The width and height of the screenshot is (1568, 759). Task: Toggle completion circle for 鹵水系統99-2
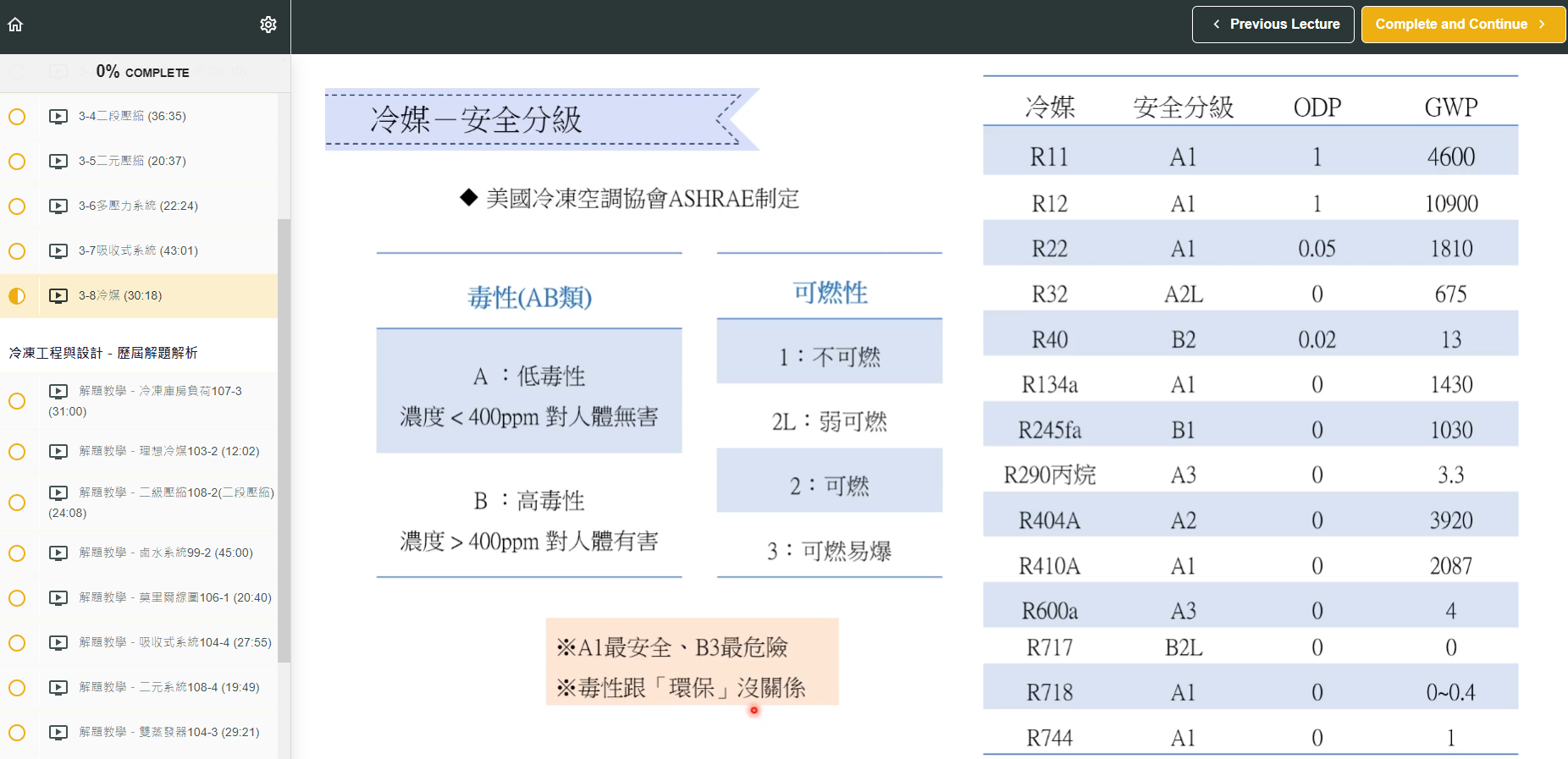(17, 553)
